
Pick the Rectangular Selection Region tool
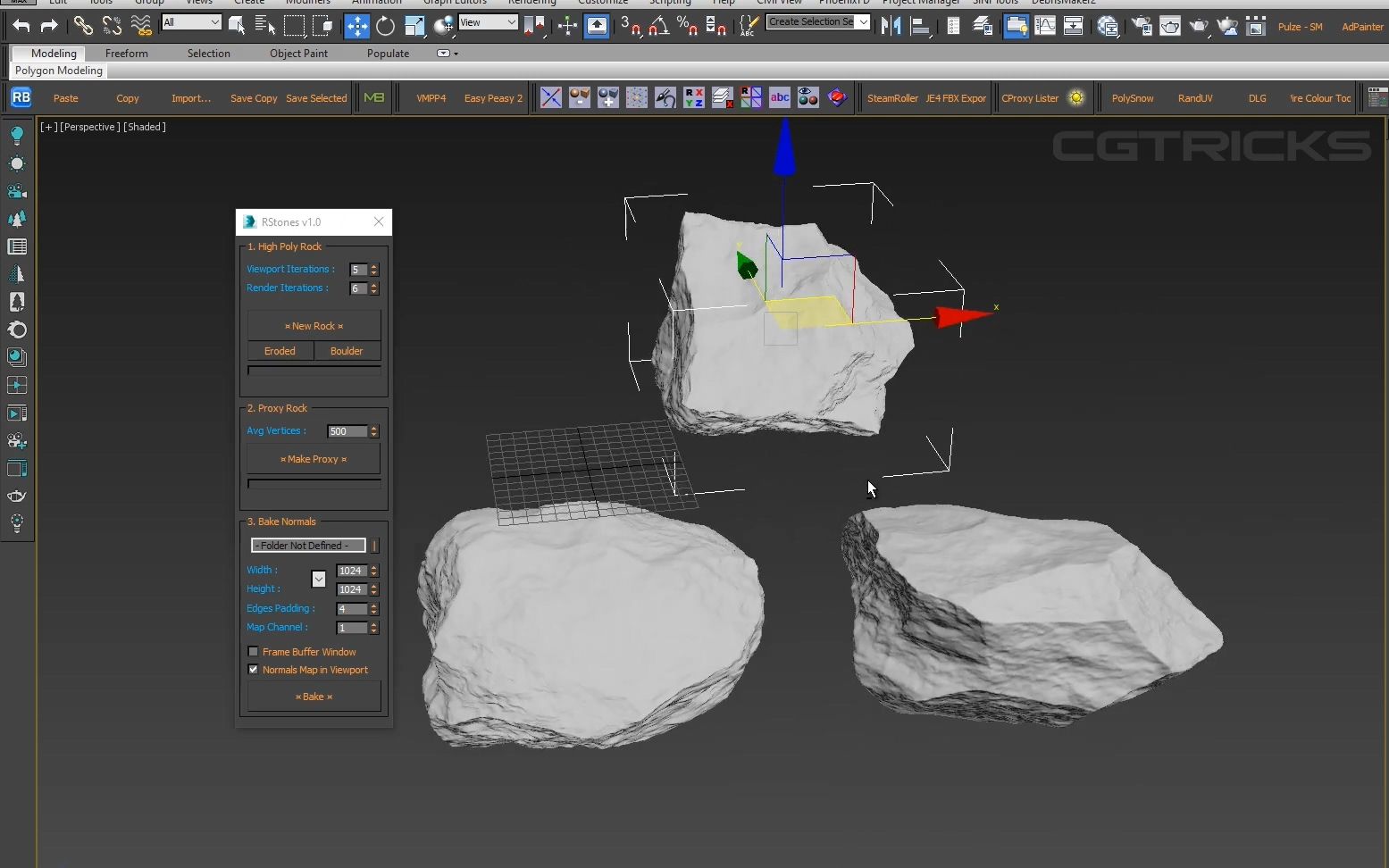294,26
